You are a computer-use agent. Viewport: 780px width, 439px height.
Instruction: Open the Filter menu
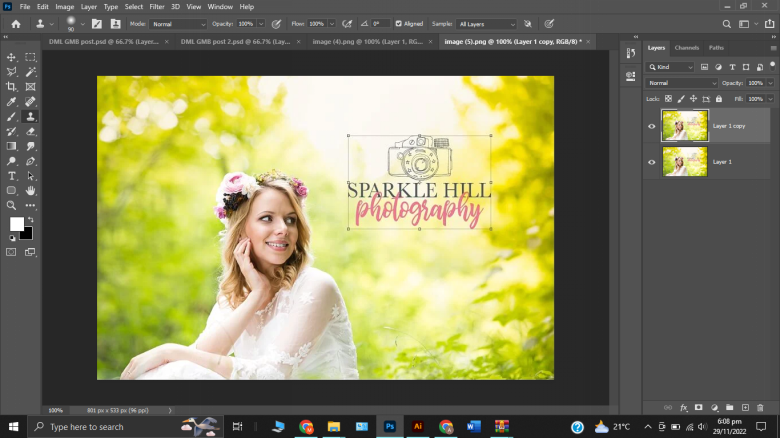[157, 7]
